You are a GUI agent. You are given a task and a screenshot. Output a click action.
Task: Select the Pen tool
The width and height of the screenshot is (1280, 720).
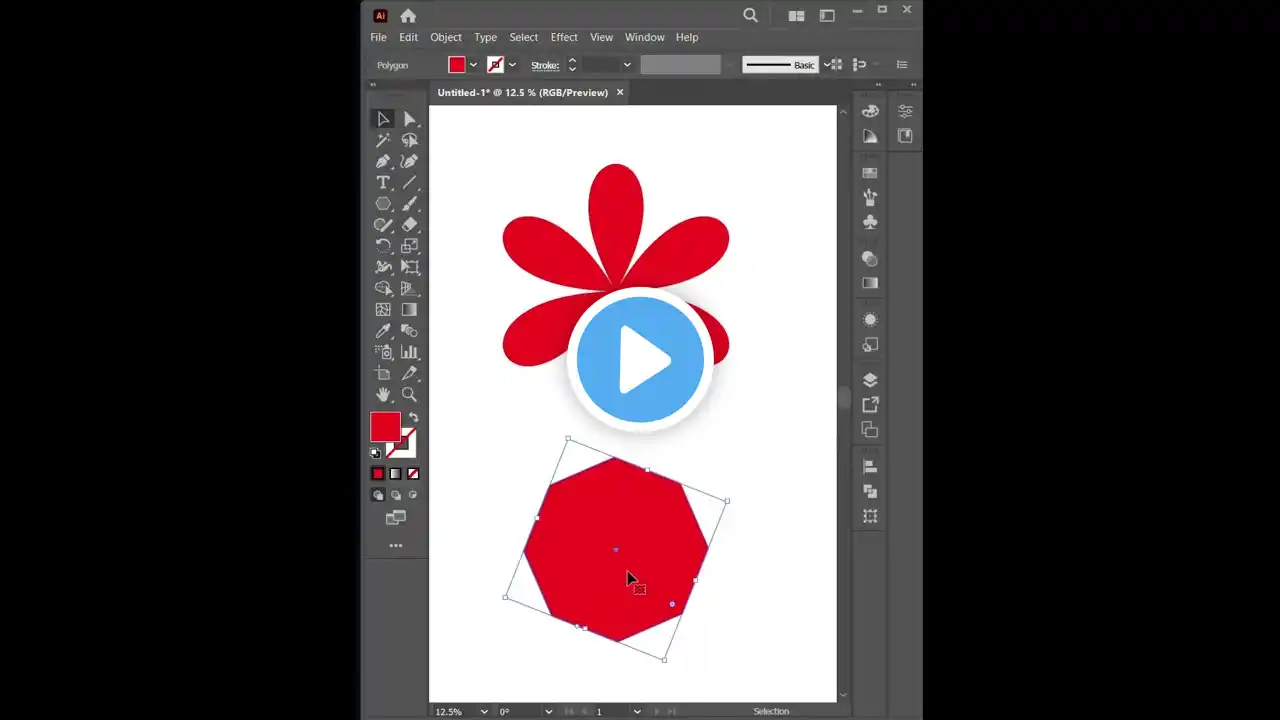(x=383, y=161)
